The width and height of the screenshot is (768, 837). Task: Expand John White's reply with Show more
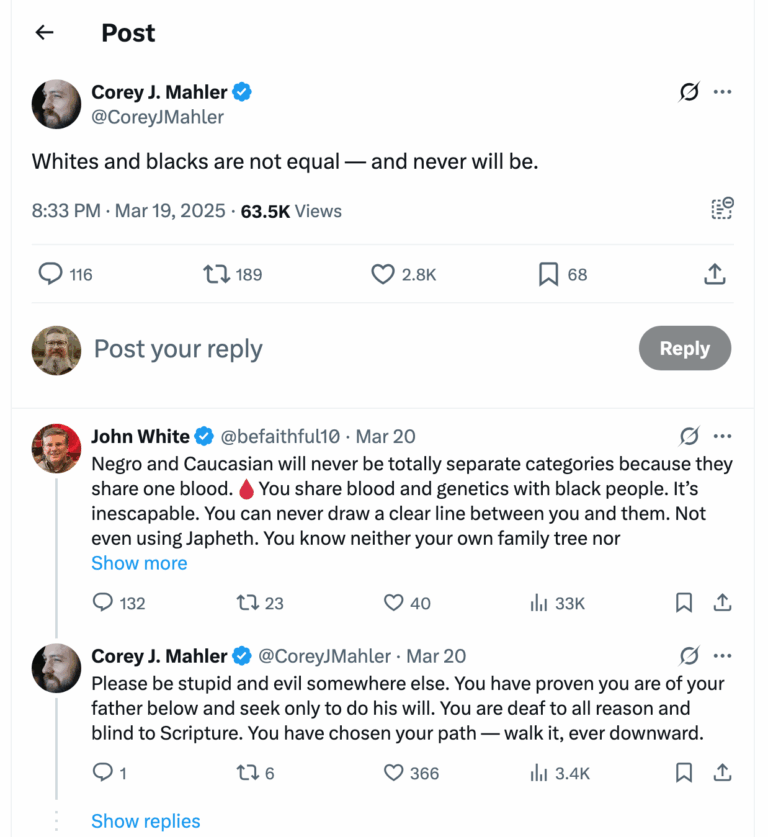tap(139, 563)
